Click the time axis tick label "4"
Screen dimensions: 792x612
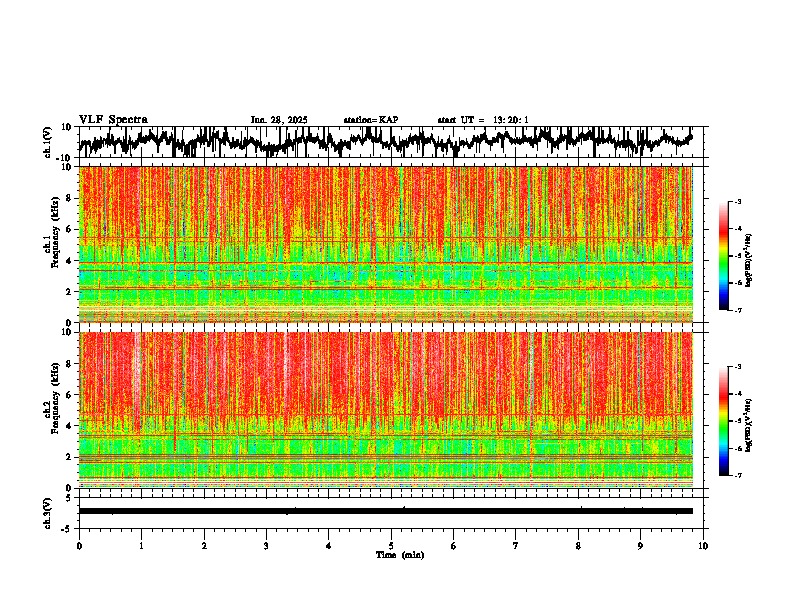tap(329, 546)
